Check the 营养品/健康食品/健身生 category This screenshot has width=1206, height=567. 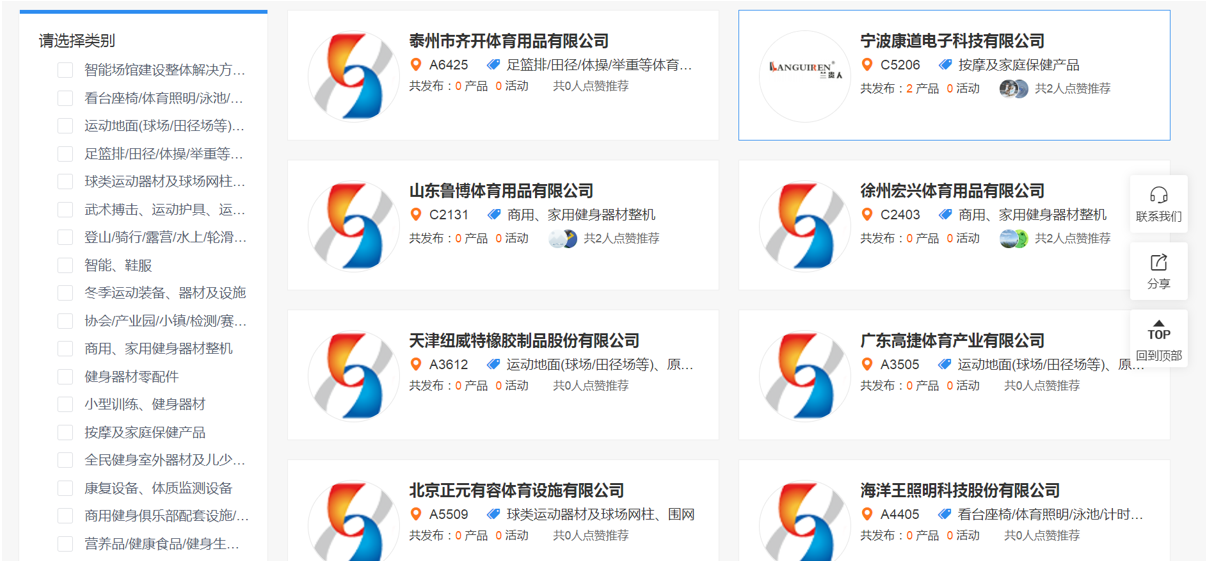click(x=65, y=544)
